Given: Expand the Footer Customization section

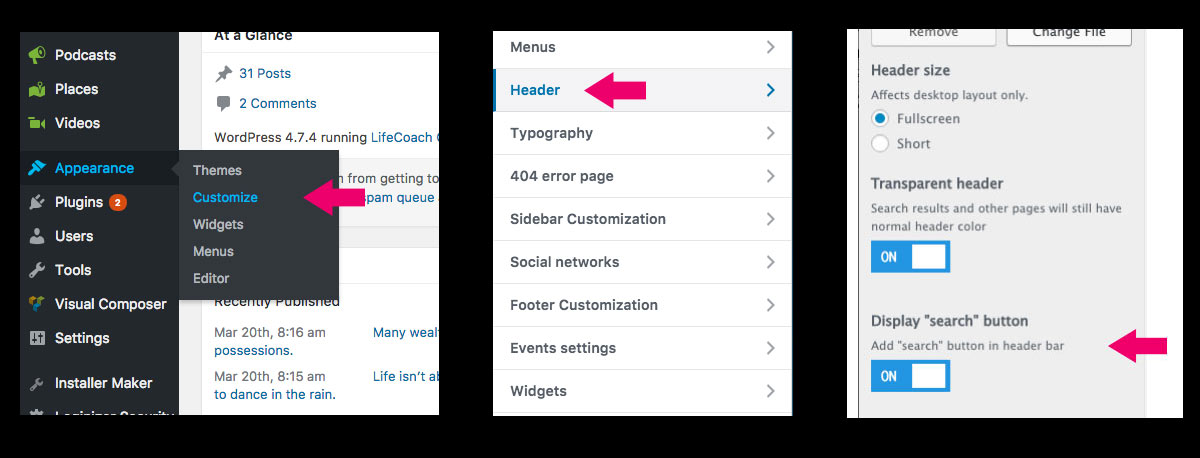Looking at the screenshot, I should [643, 305].
